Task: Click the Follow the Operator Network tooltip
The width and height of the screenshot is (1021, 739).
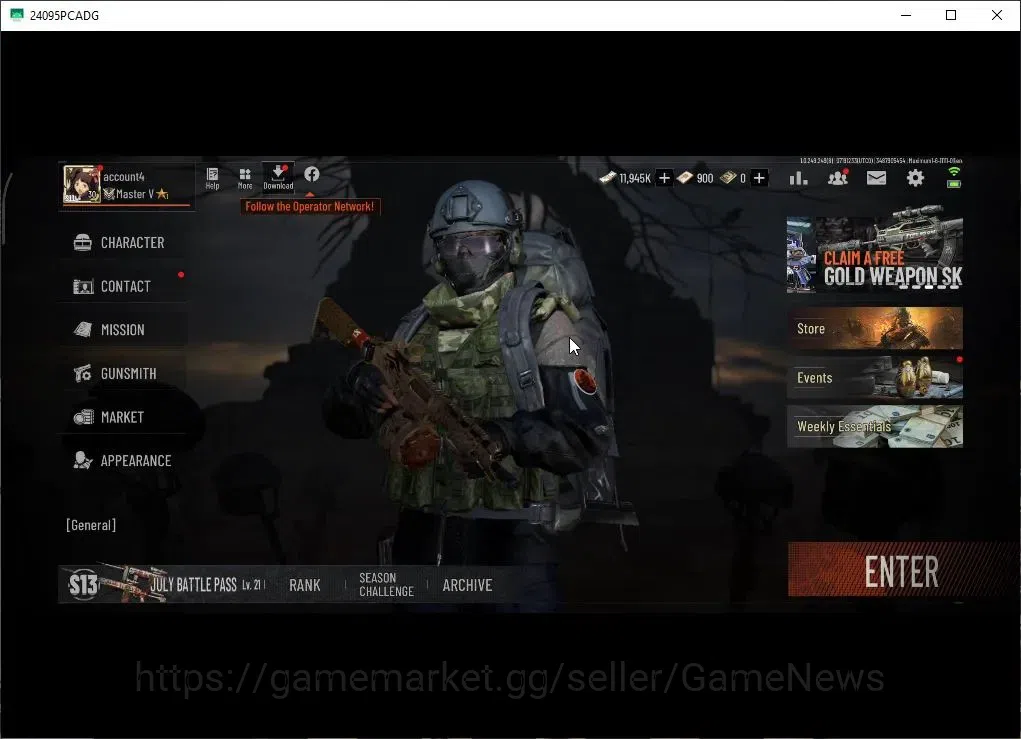Action: 310,206
